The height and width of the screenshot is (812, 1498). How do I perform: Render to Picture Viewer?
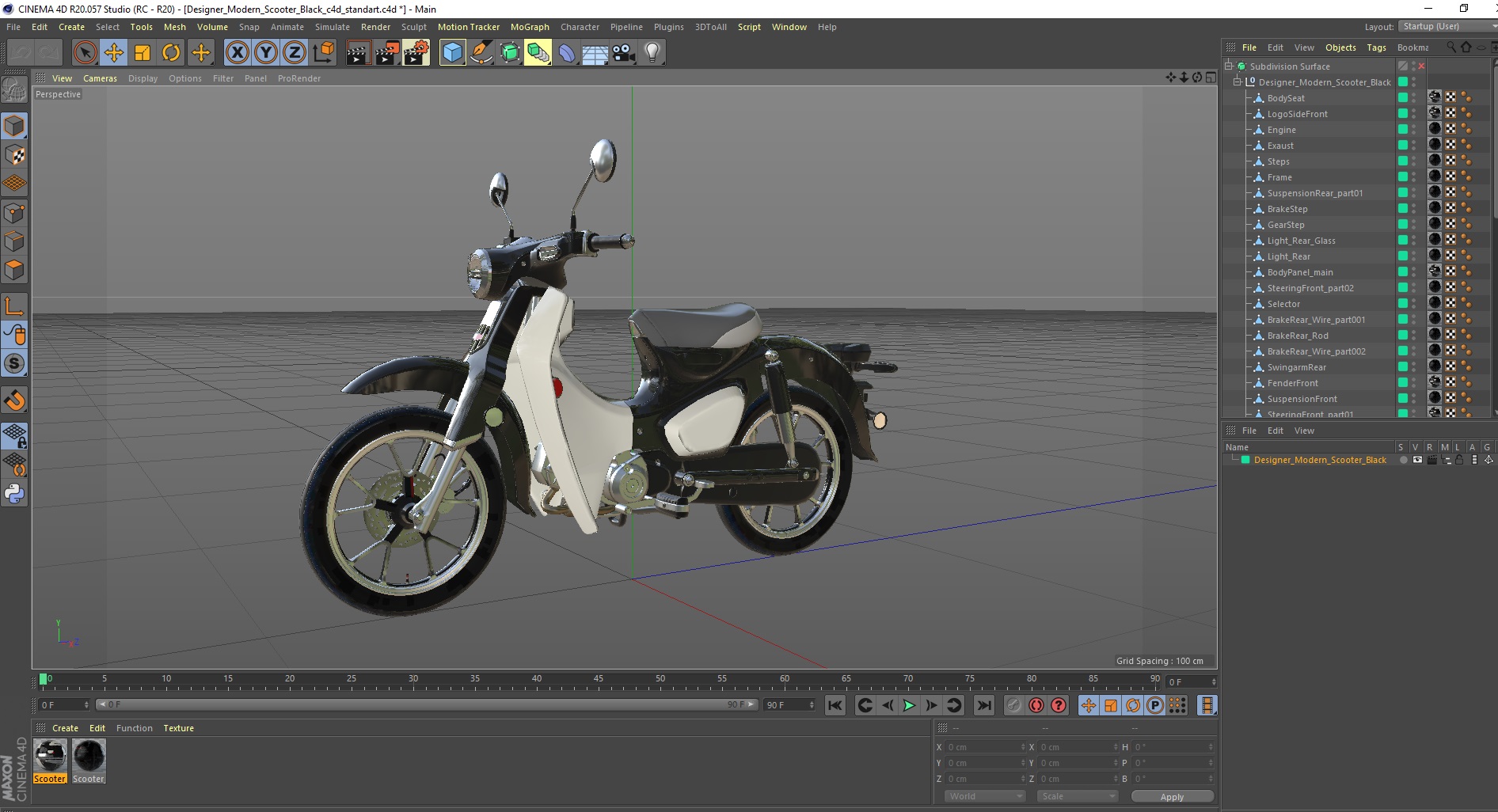pos(387,53)
